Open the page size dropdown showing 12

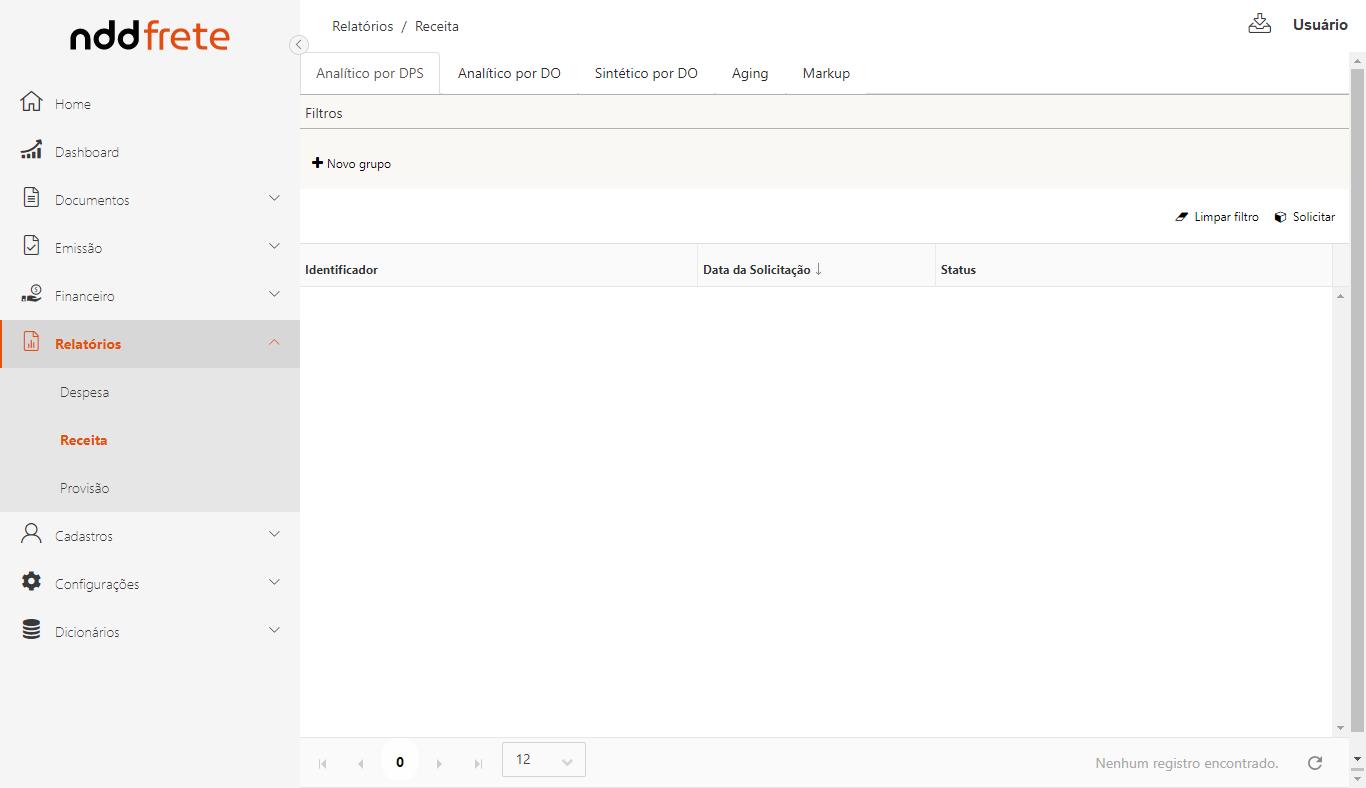pyautogui.click(x=543, y=760)
